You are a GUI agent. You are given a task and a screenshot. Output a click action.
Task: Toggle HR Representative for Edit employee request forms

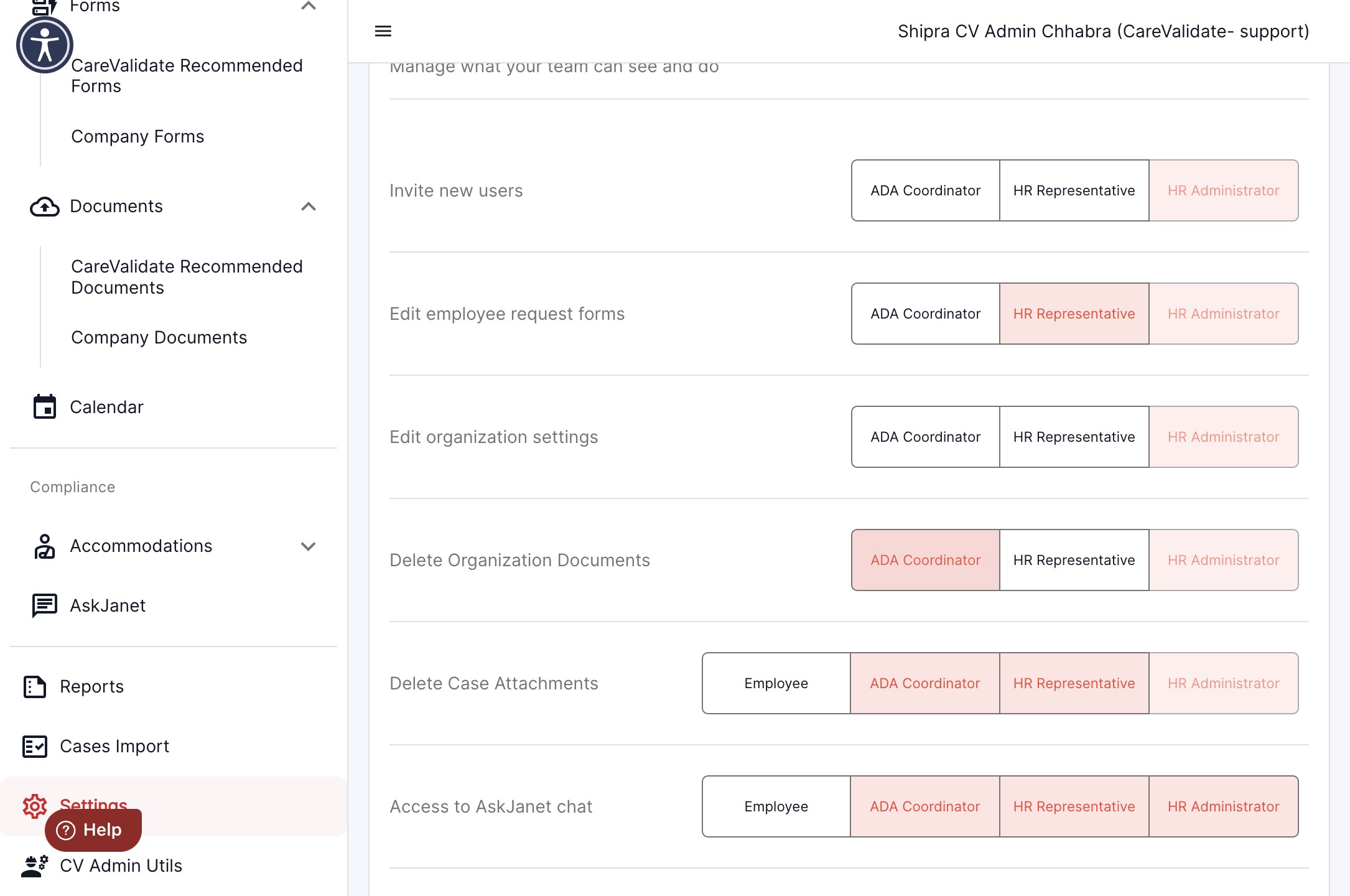1074,314
